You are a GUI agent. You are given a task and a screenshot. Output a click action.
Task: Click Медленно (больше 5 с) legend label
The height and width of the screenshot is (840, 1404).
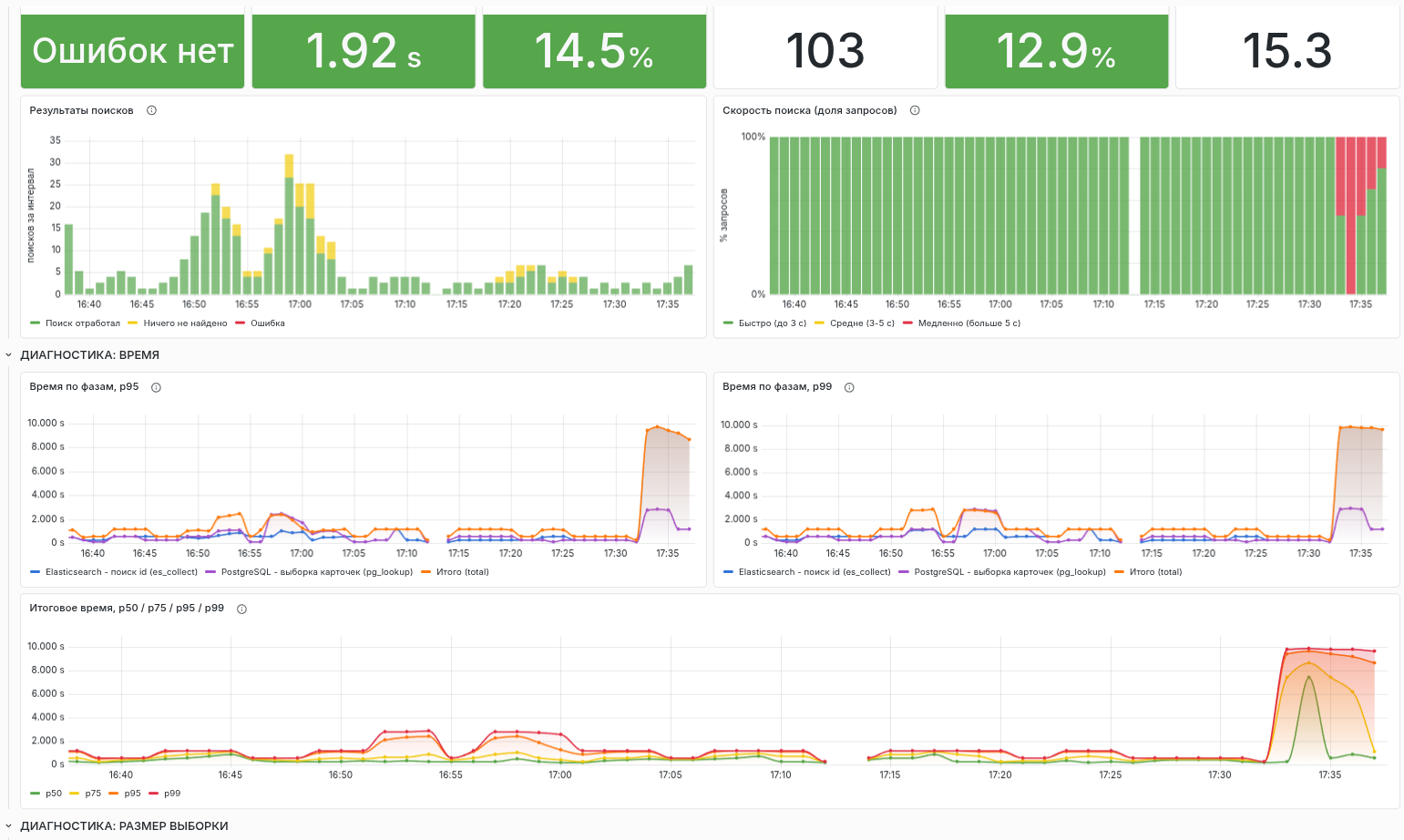969,323
